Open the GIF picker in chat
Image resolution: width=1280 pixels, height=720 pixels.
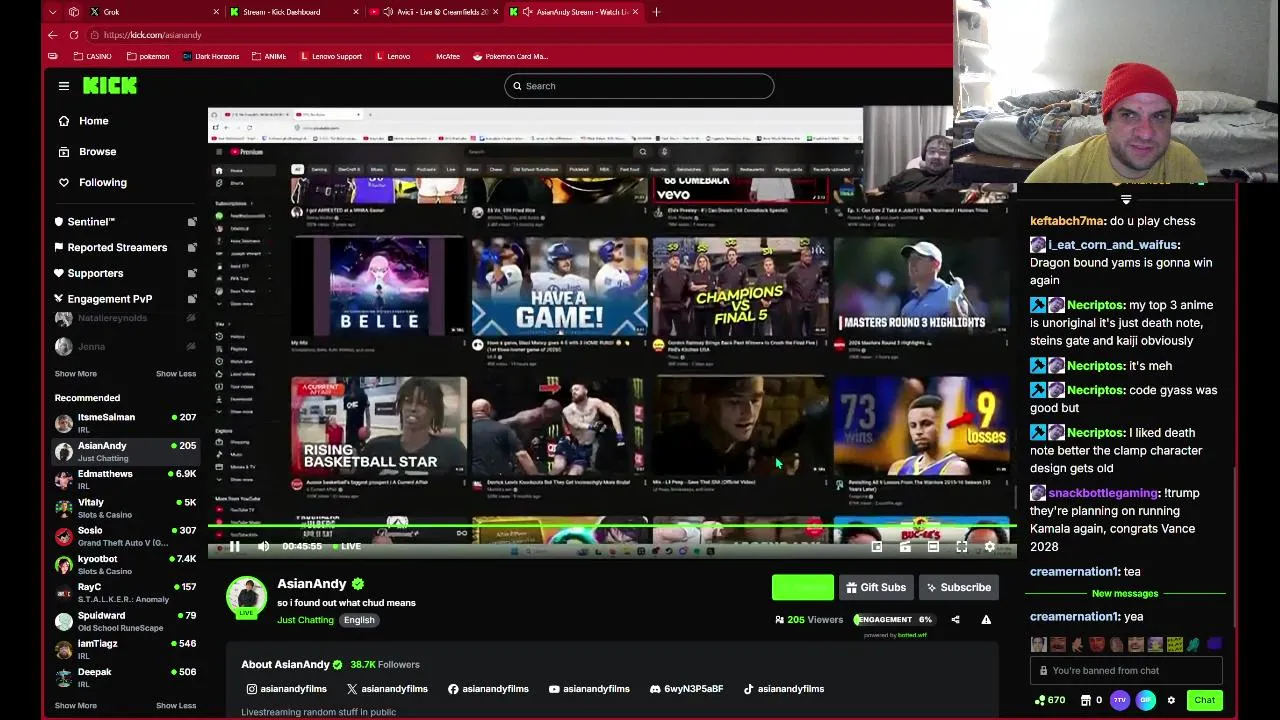pos(1146,700)
